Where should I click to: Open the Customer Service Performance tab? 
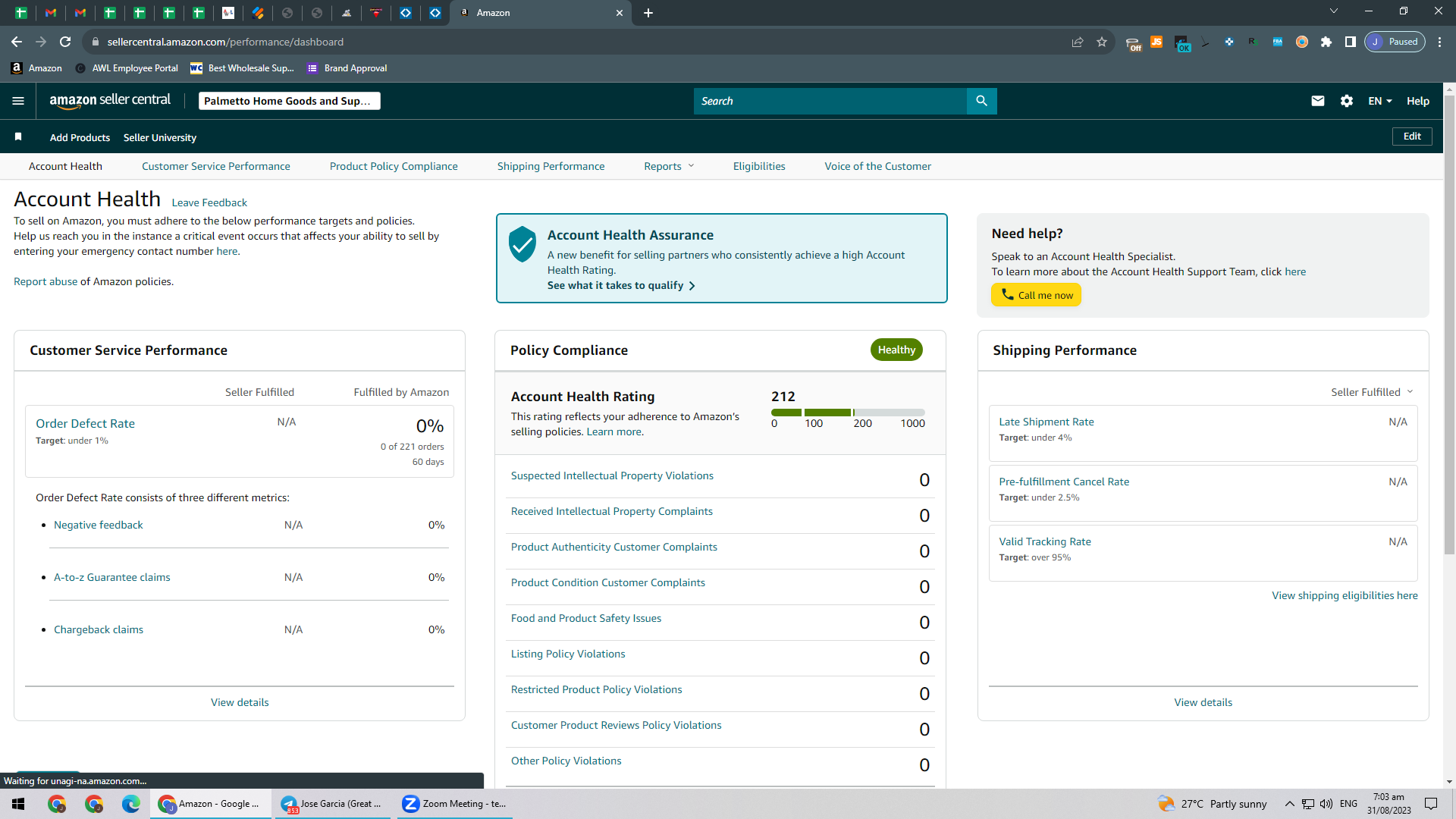[216, 166]
